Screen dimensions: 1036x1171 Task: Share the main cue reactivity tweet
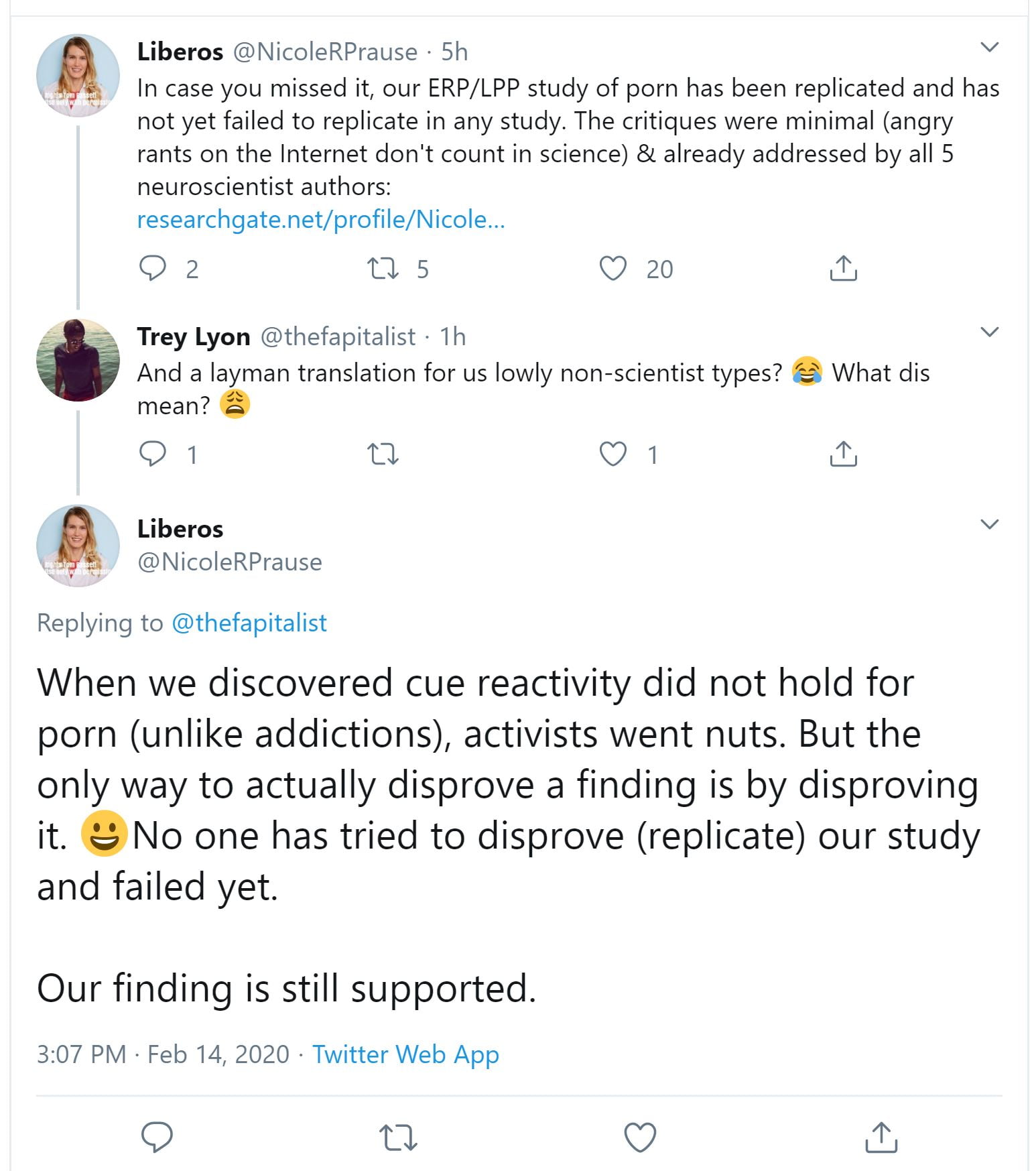point(881,1137)
